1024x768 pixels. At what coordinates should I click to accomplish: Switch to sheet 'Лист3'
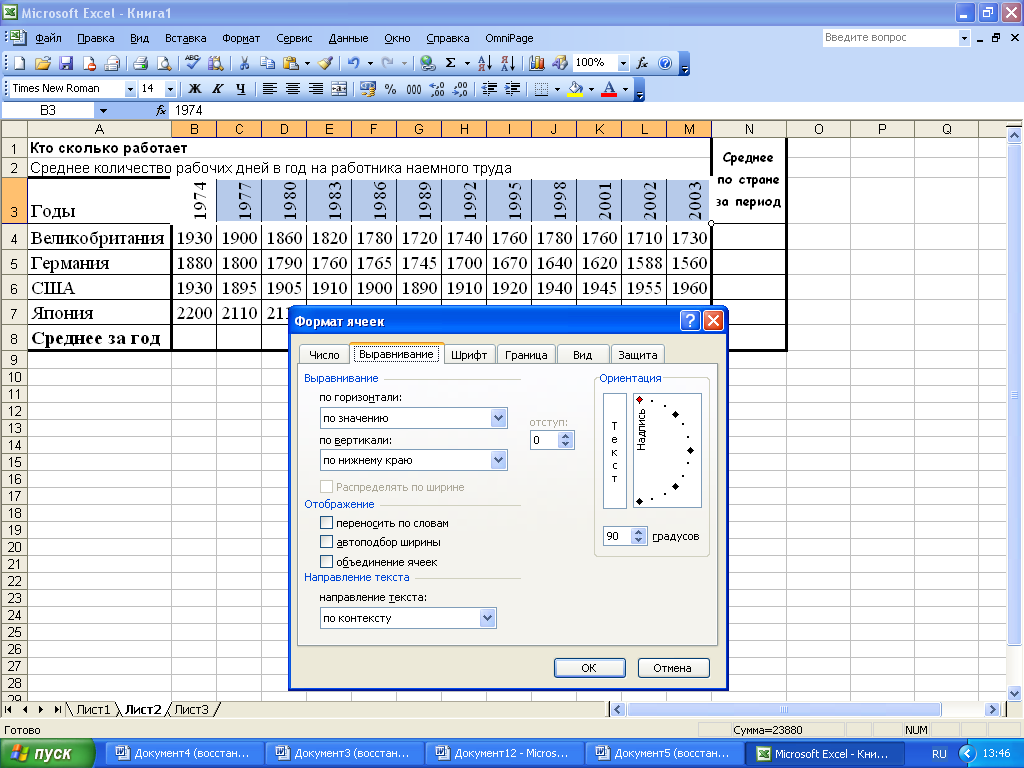click(191, 709)
